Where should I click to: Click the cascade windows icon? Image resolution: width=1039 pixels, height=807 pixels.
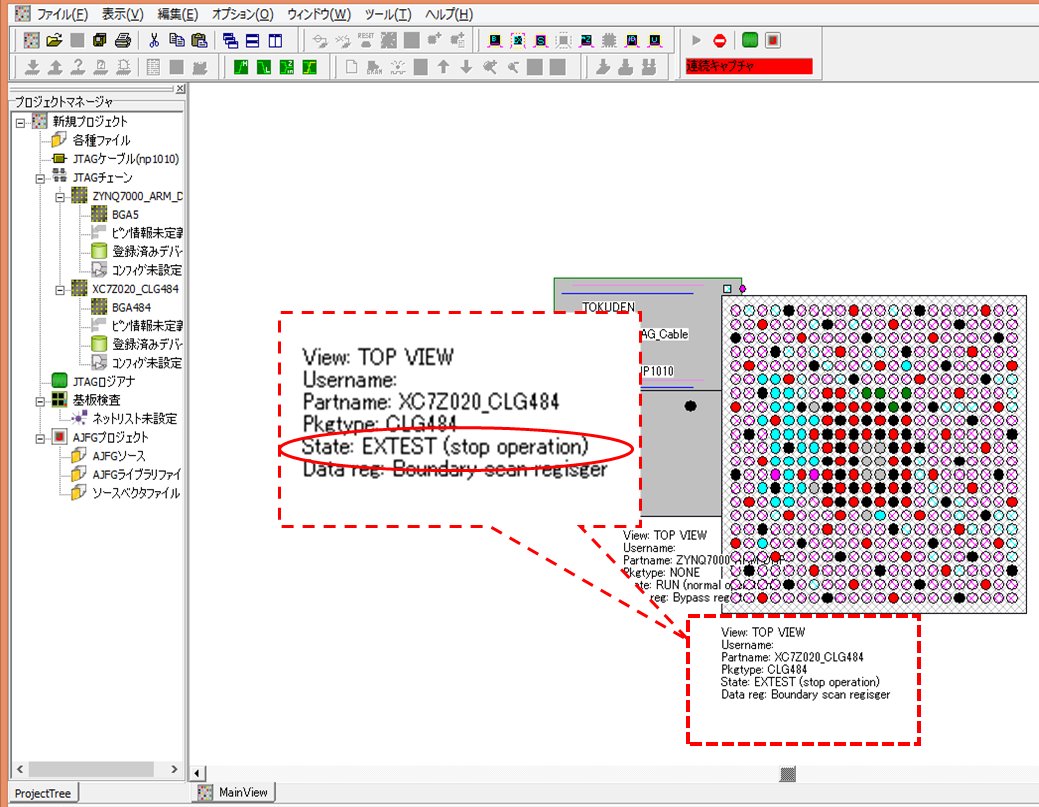tap(231, 41)
